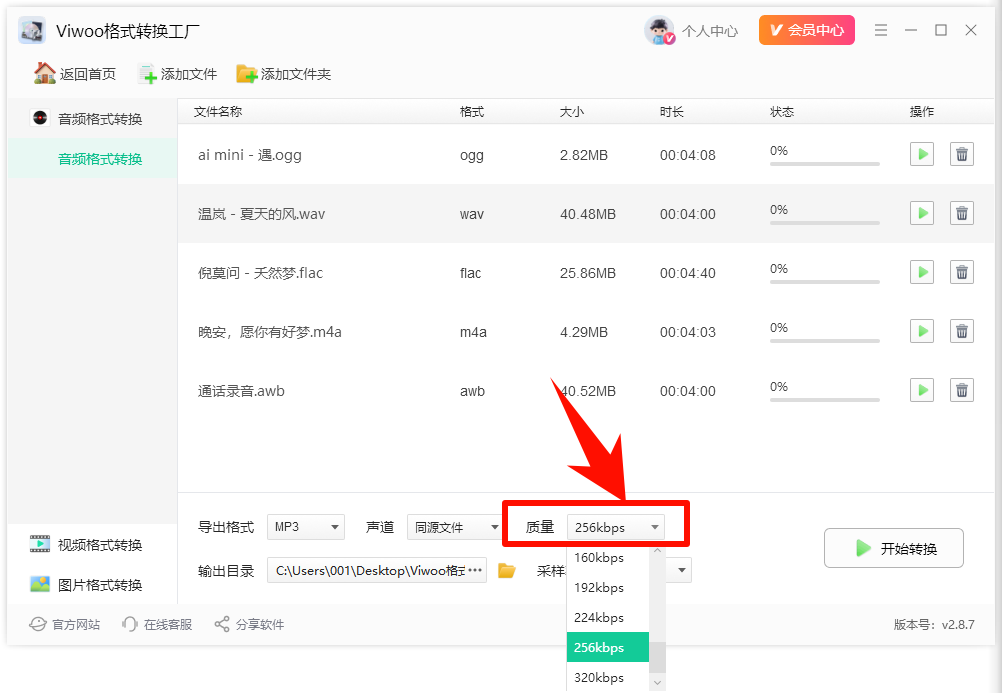Click the quality list scrollbar thumb
Screen dimensions: 1002x693
tap(657, 657)
